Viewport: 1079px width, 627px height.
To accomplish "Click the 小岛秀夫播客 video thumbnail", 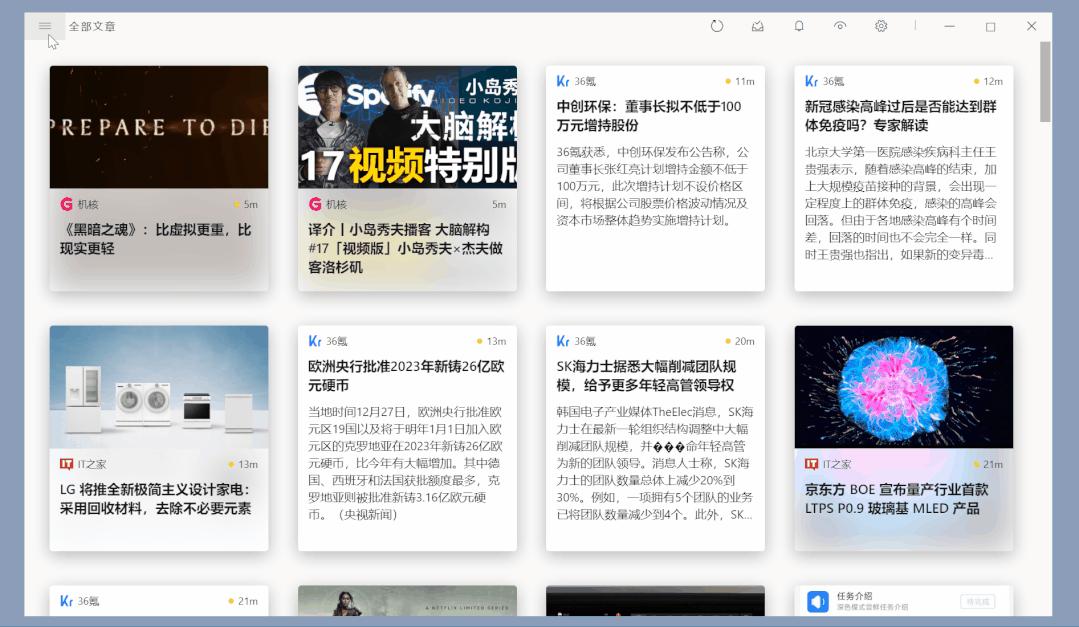I will coord(406,128).
